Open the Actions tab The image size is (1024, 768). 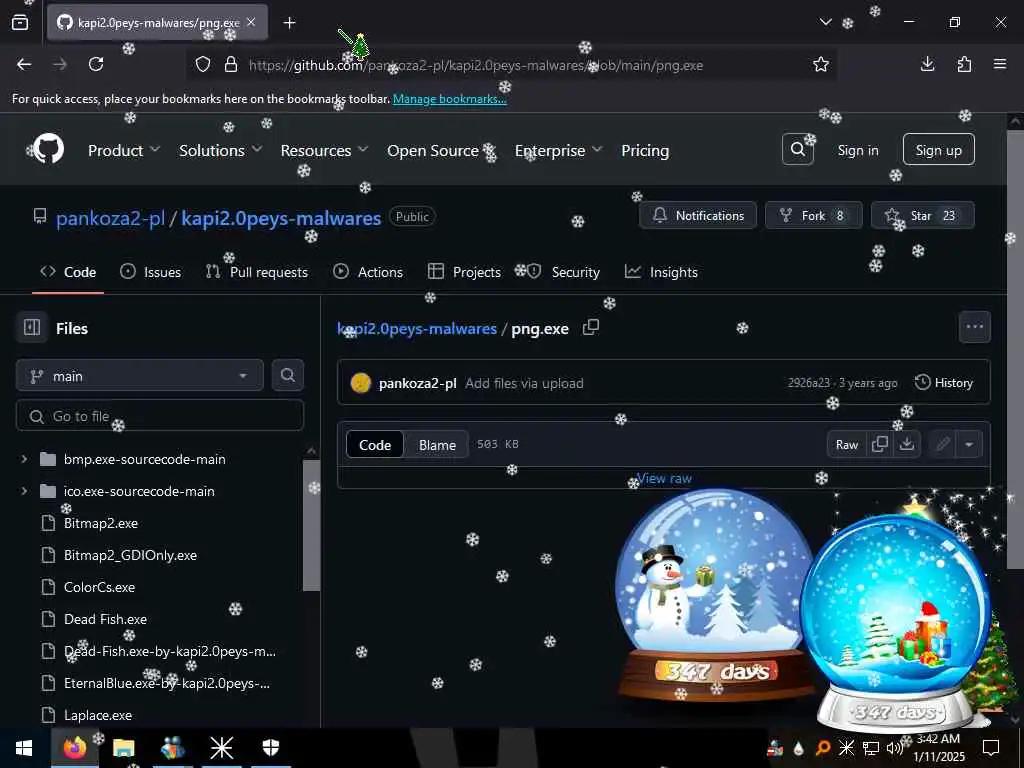pos(368,272)
